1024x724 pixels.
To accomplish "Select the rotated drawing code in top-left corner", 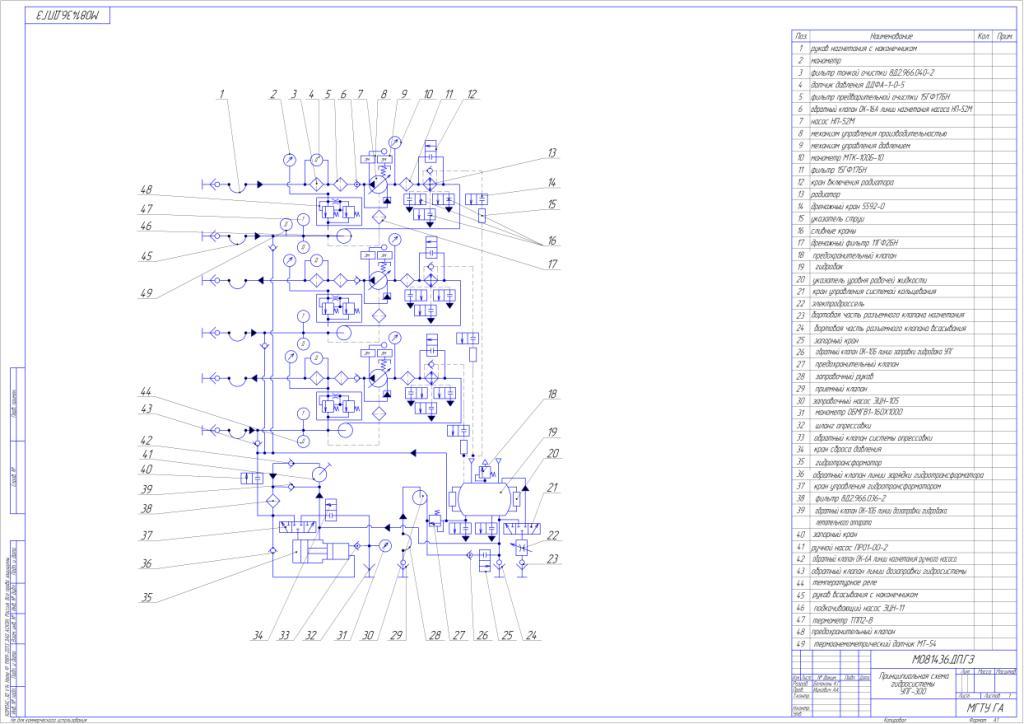I will 69,17.
